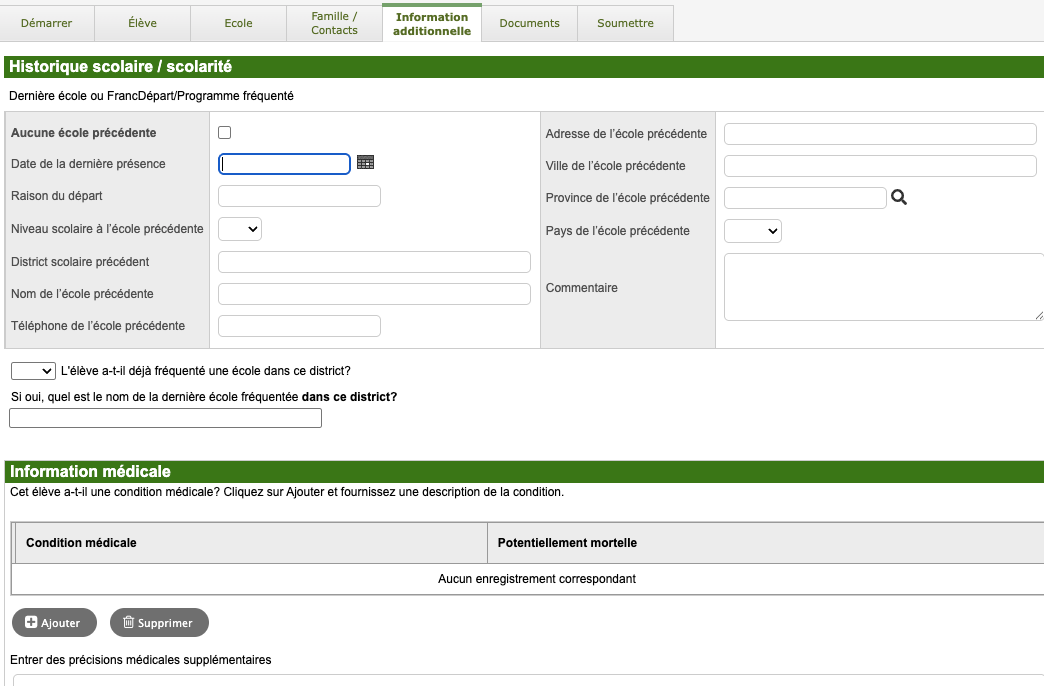Viewport: 1044px width, 686px height.
Task: Open the Élève tab
Action: (142, 23)
